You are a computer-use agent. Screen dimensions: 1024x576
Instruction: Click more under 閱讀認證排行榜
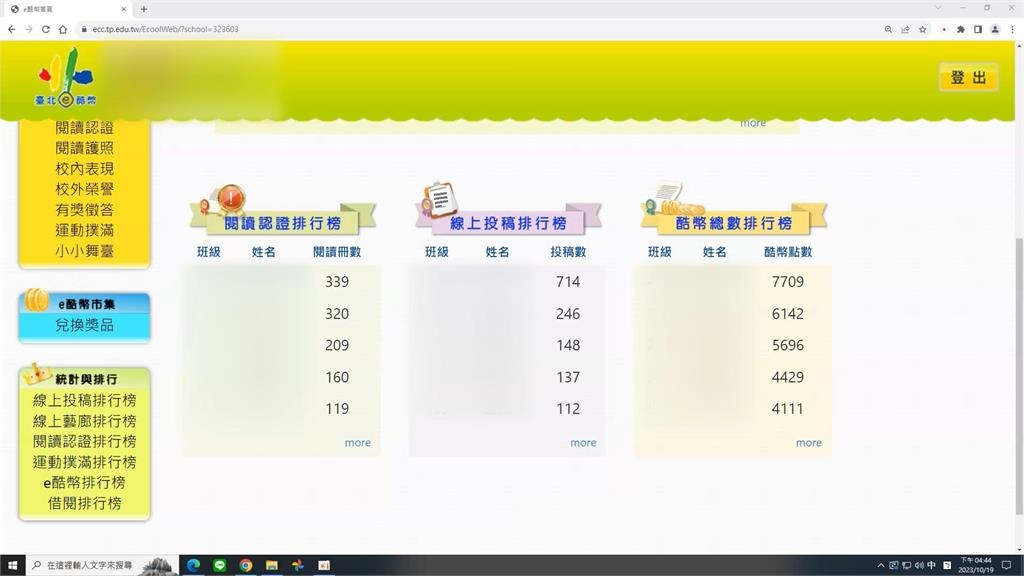(357, 443)
